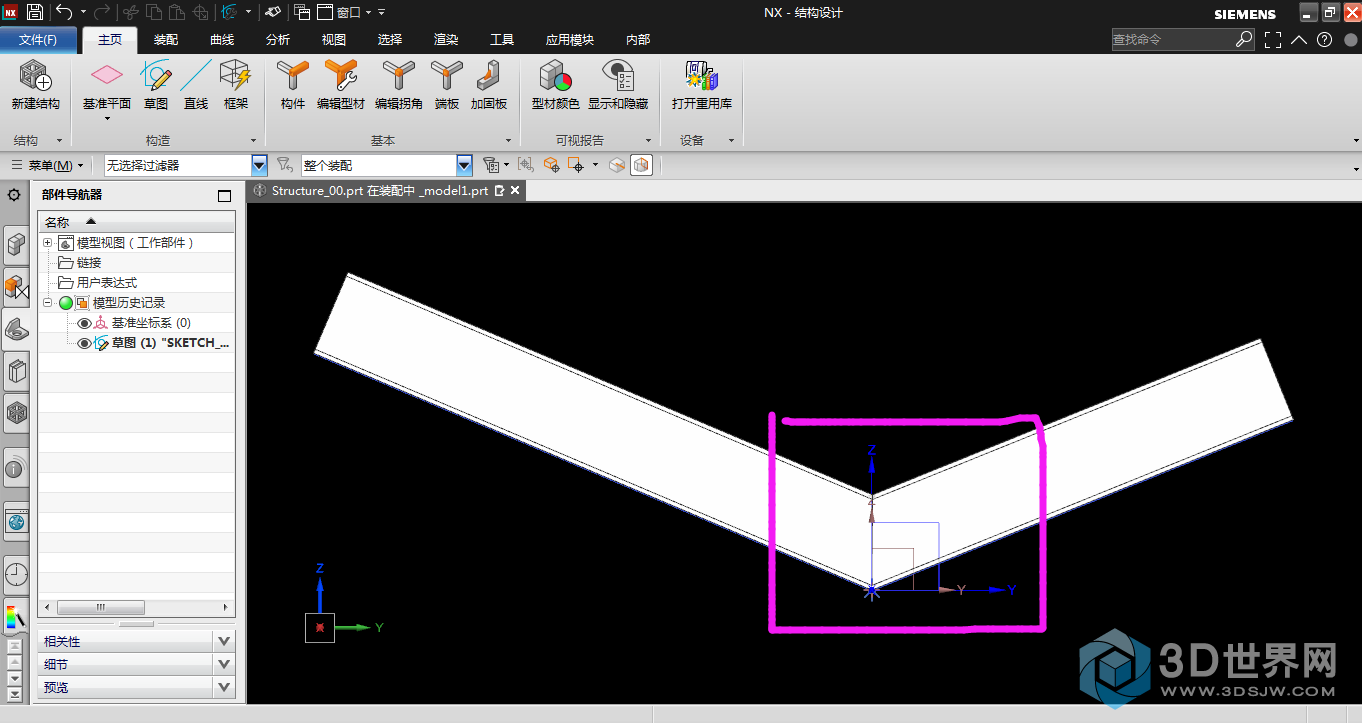Open the web browser sidebar tab

pyautogui.click(x=16, y=521)
